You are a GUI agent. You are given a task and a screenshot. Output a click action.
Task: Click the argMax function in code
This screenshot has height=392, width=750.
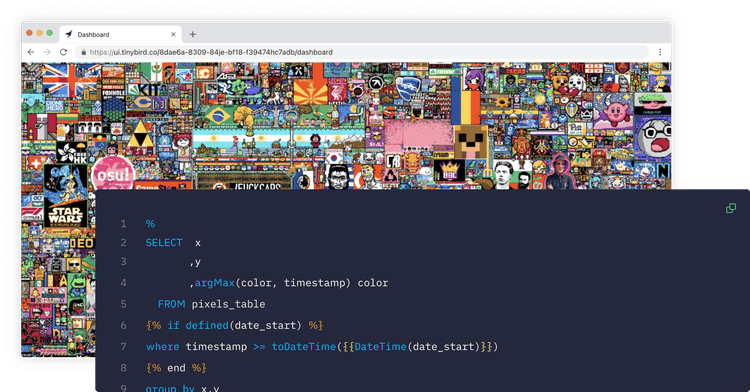[x=215, y=283]
